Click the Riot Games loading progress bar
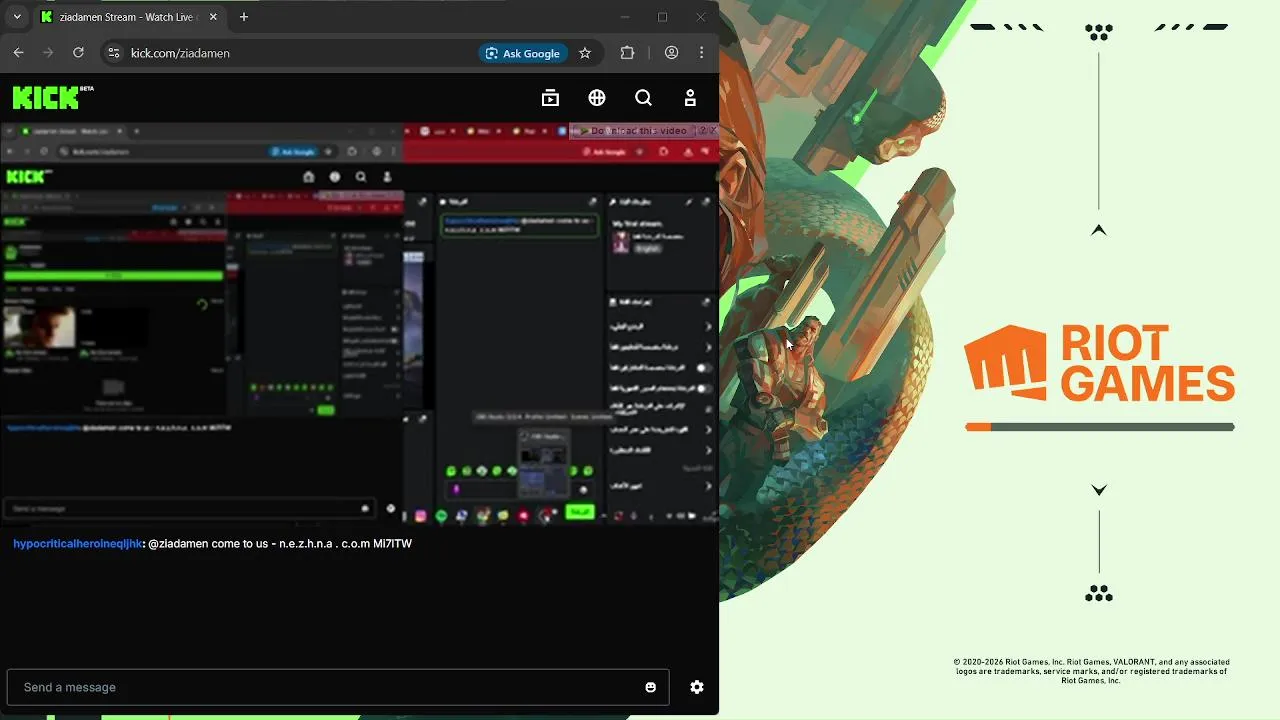 coord(1100,427)
